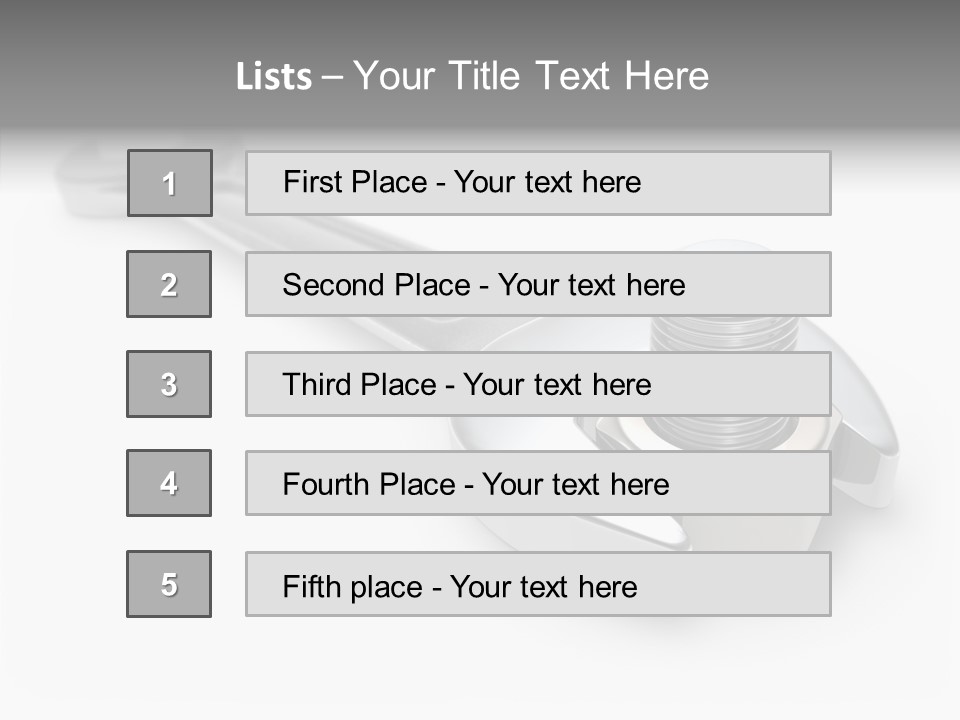The image size is (960, 720).
Task: Select the Second Place text bar
Action: click(x=538, y=284)
